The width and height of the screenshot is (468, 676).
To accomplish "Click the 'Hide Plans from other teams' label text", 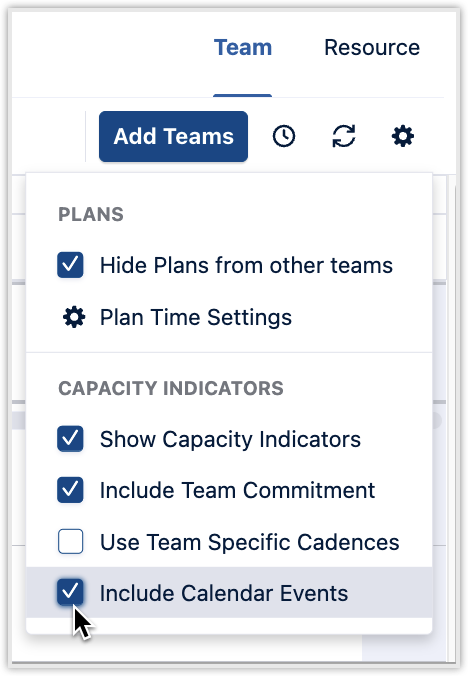I will click(246, 265).
